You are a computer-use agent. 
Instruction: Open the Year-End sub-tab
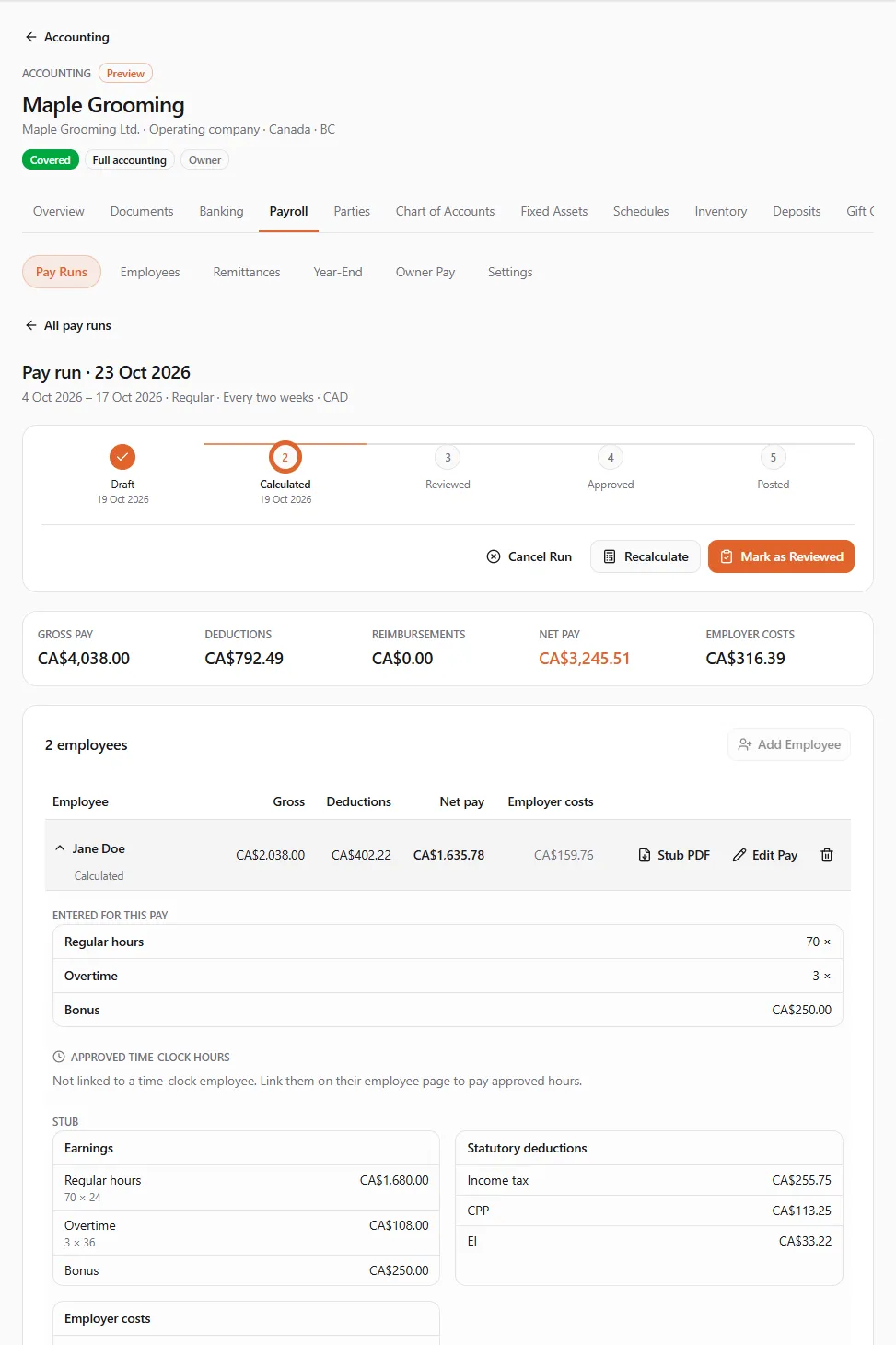(x=338, y=272)
